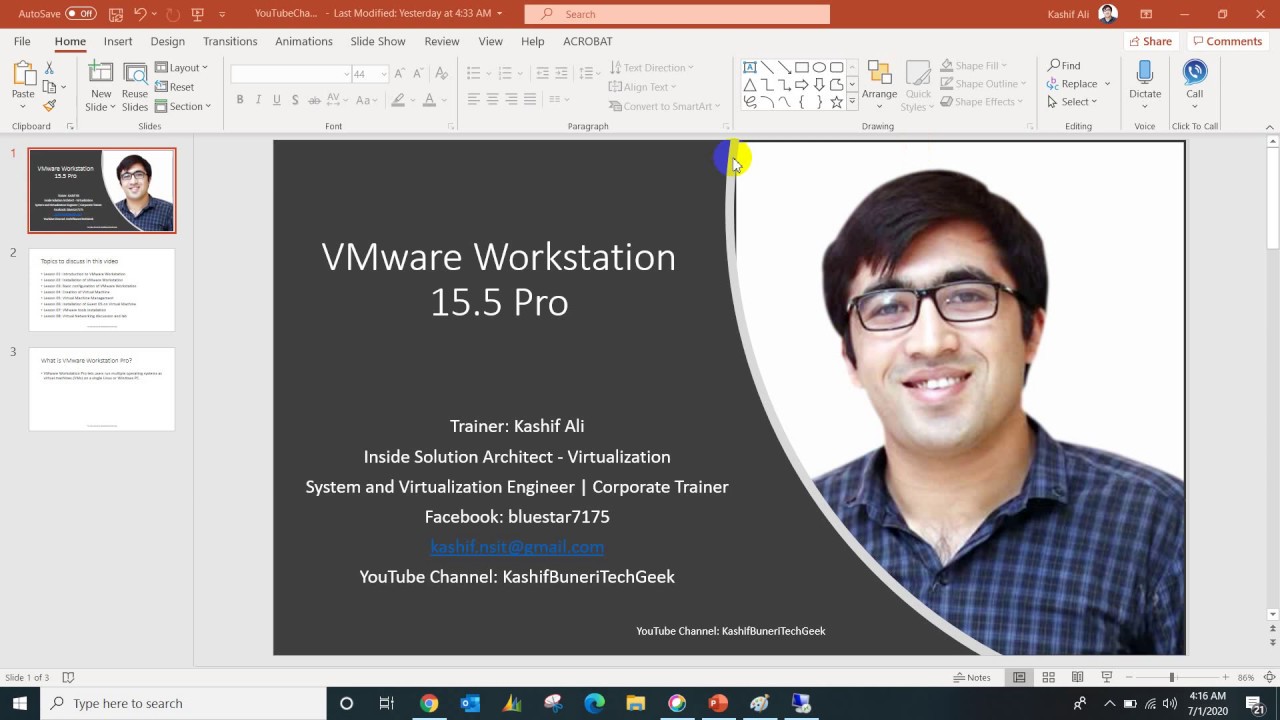This screenshot has height=720, width=1280.
Task: Open Align Text dropdown
Action: [642, 87]
